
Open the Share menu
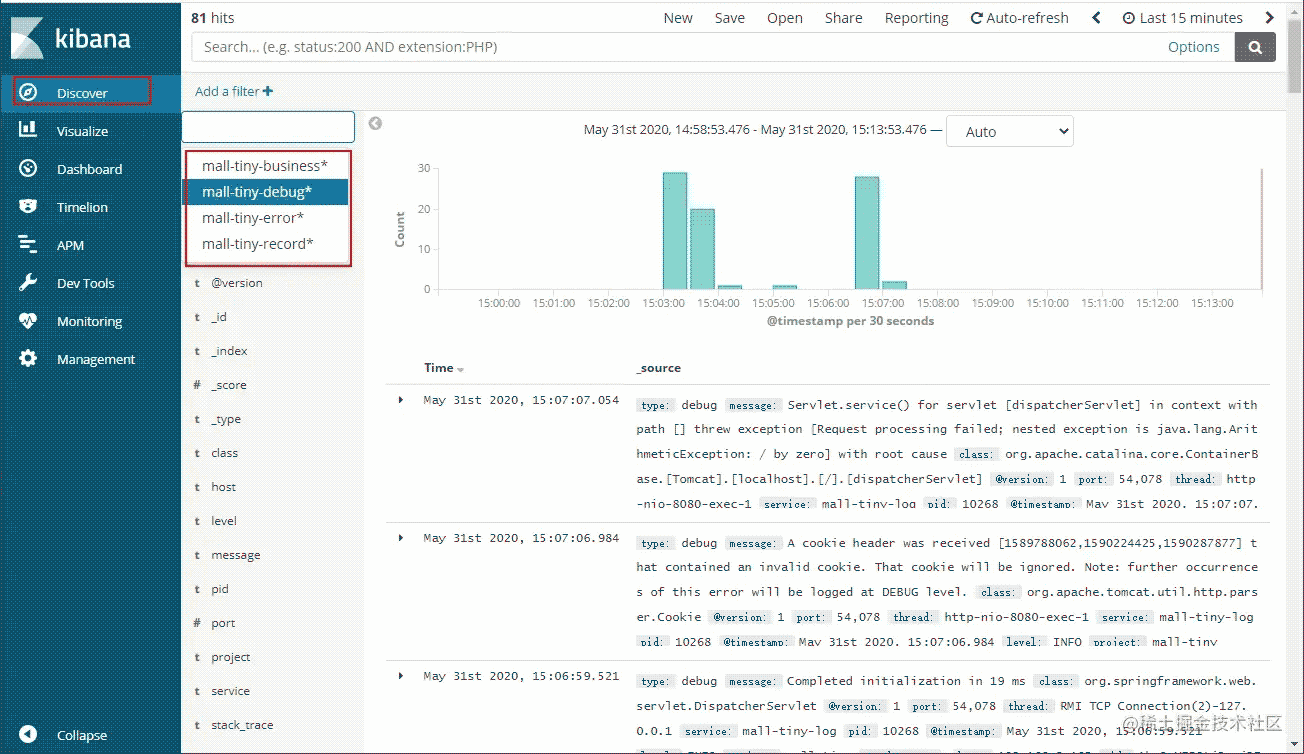[x=843, y=18]
